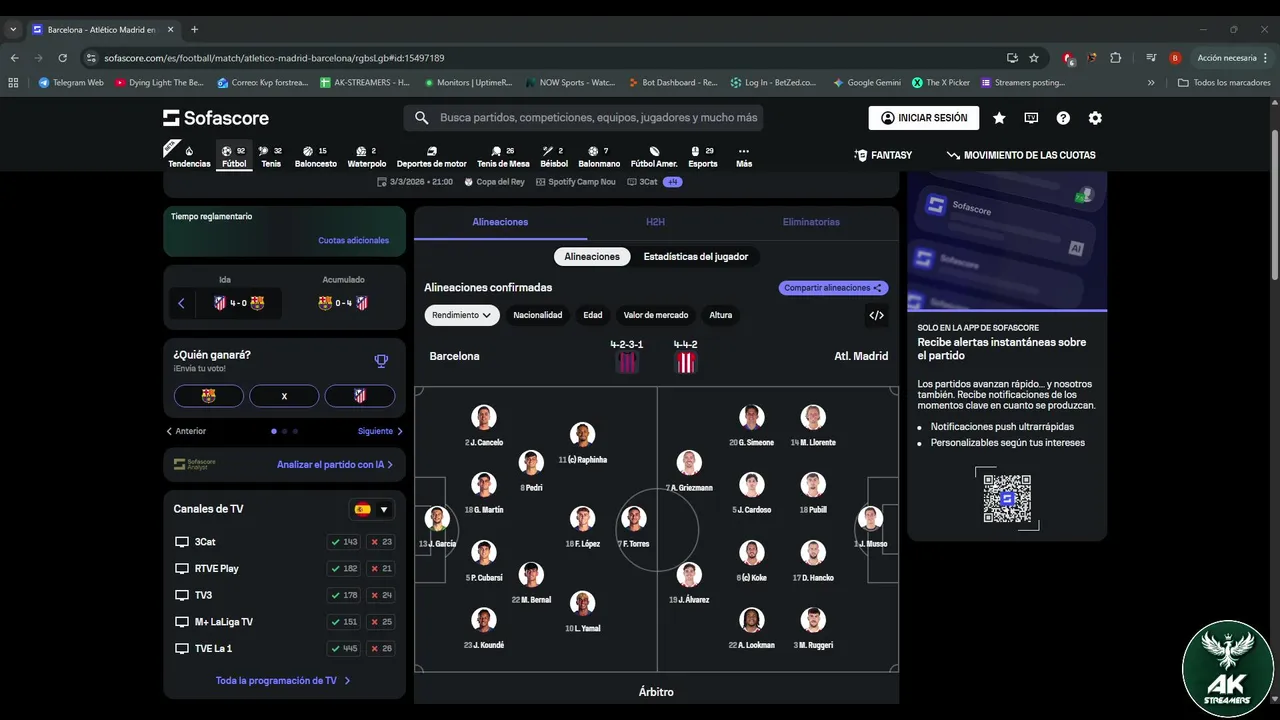Click Anterior to see previous poll

point(186,431)
